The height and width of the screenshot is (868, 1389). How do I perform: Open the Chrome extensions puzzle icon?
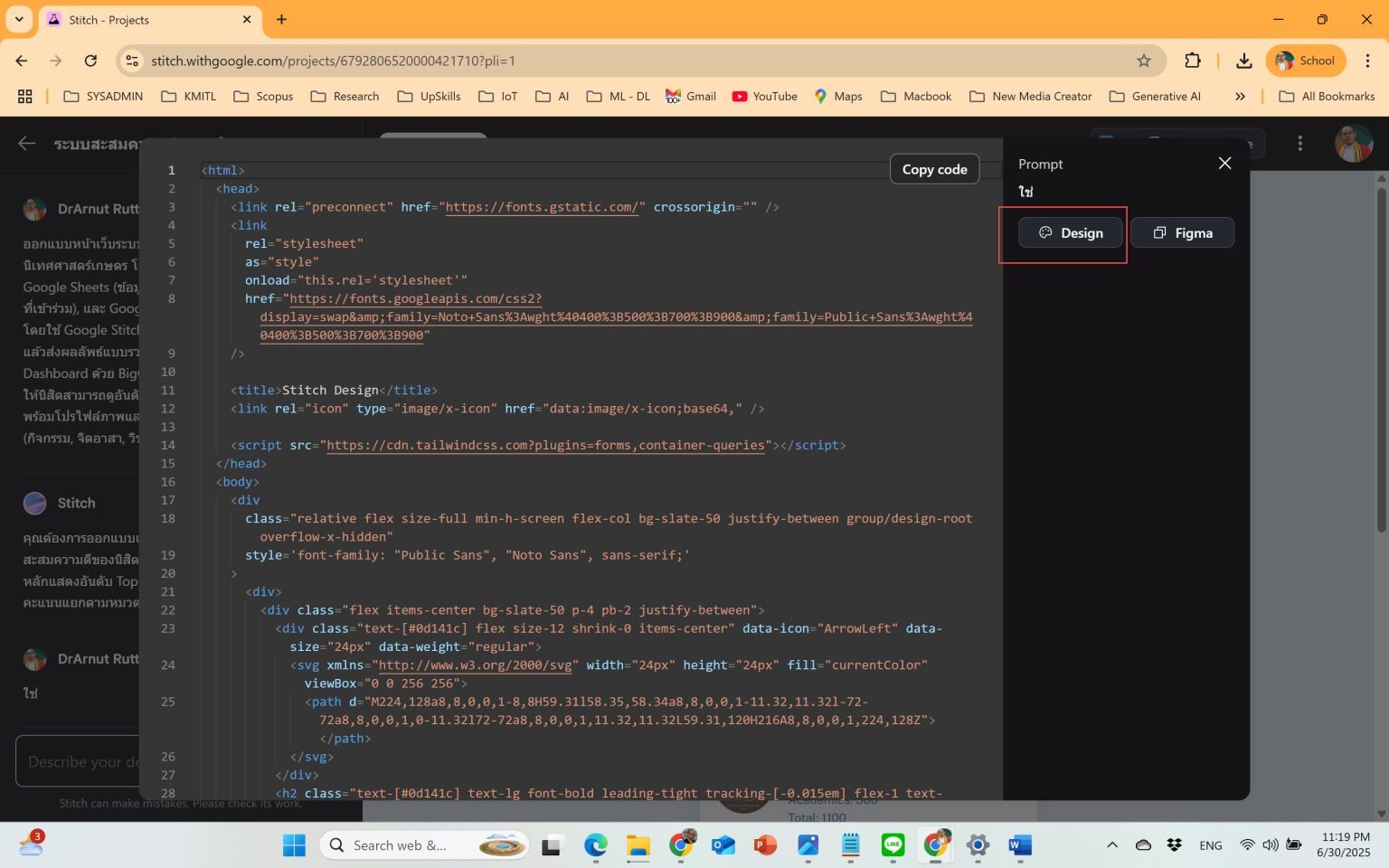1193,61
